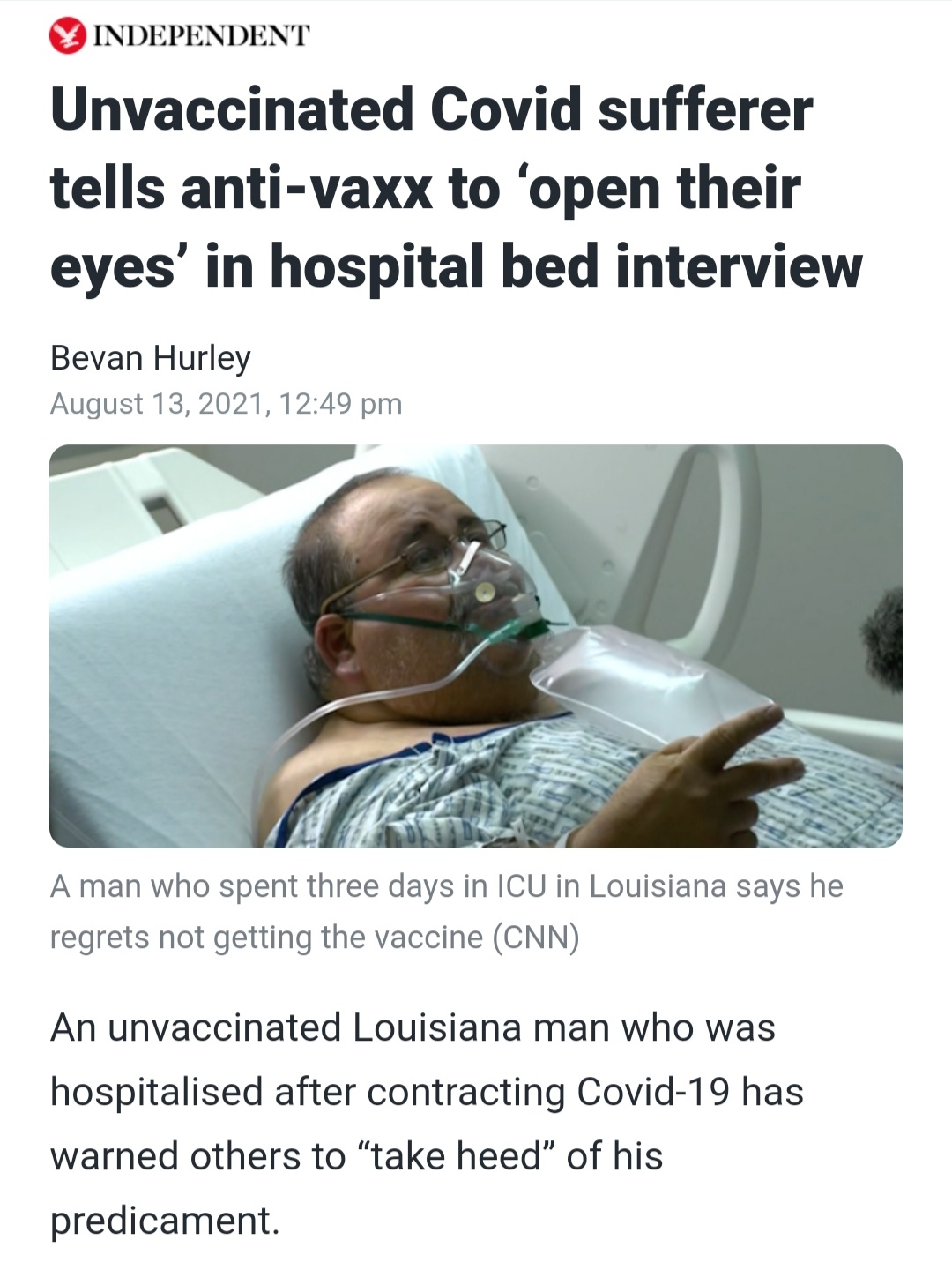Tap the August 13, 2021 date stamp

pos(157,404)
